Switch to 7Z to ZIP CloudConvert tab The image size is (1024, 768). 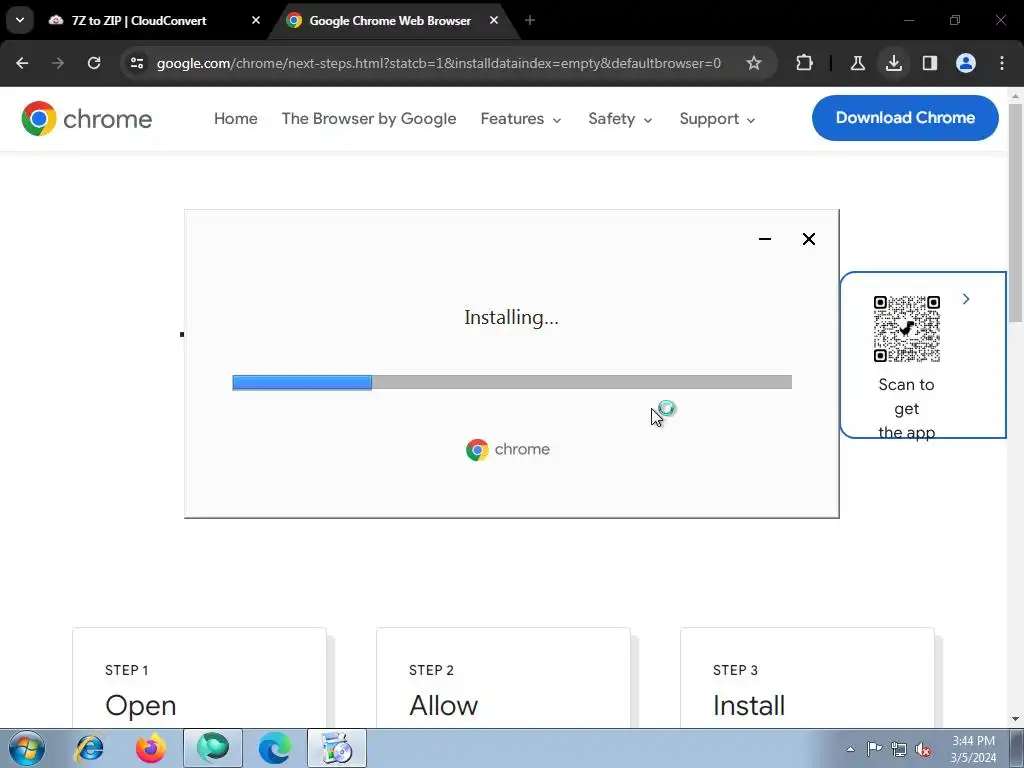pos(138,21)
